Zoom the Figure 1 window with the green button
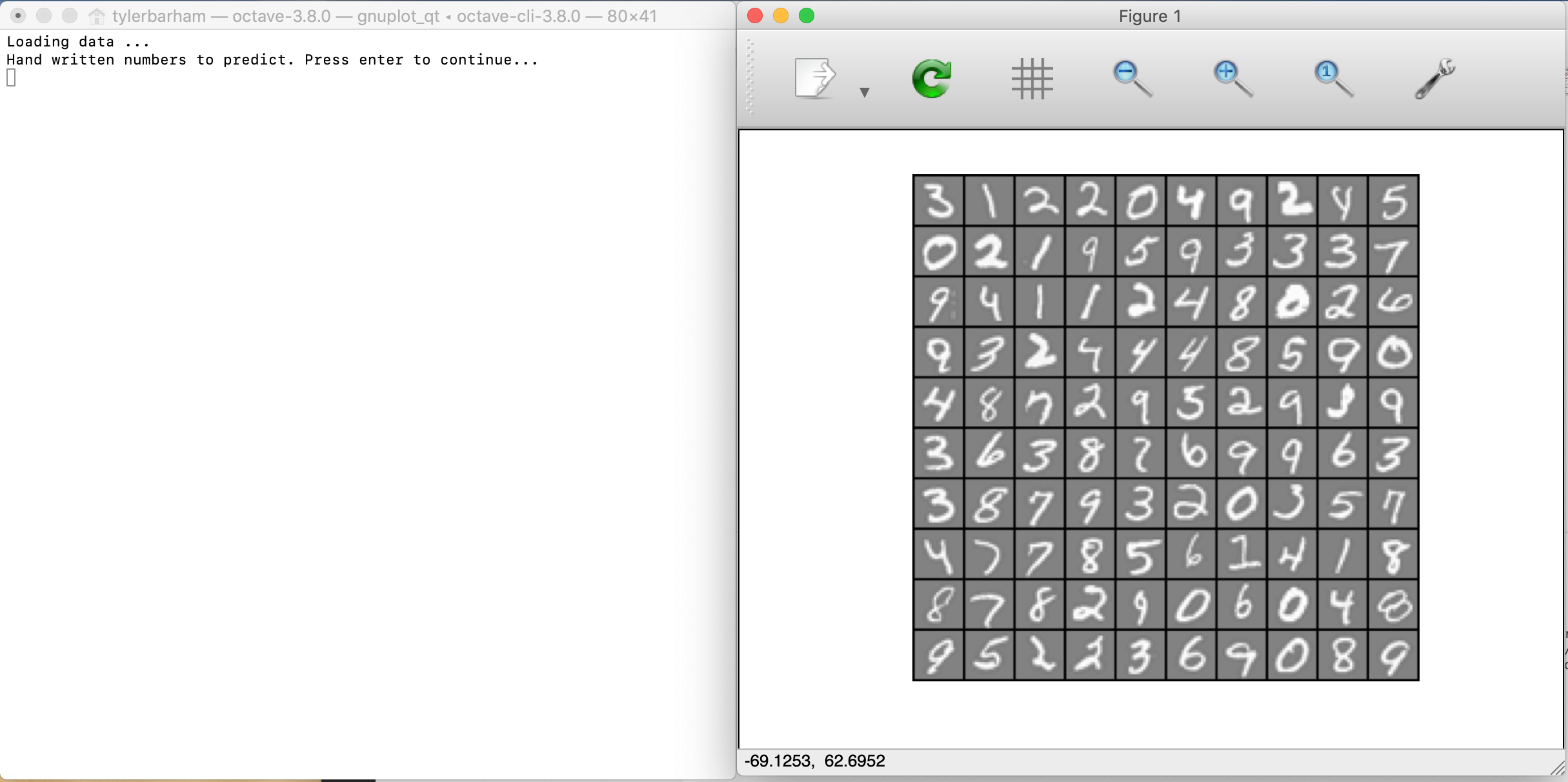Screen dimensions: 1568x782 click(807, 16)
